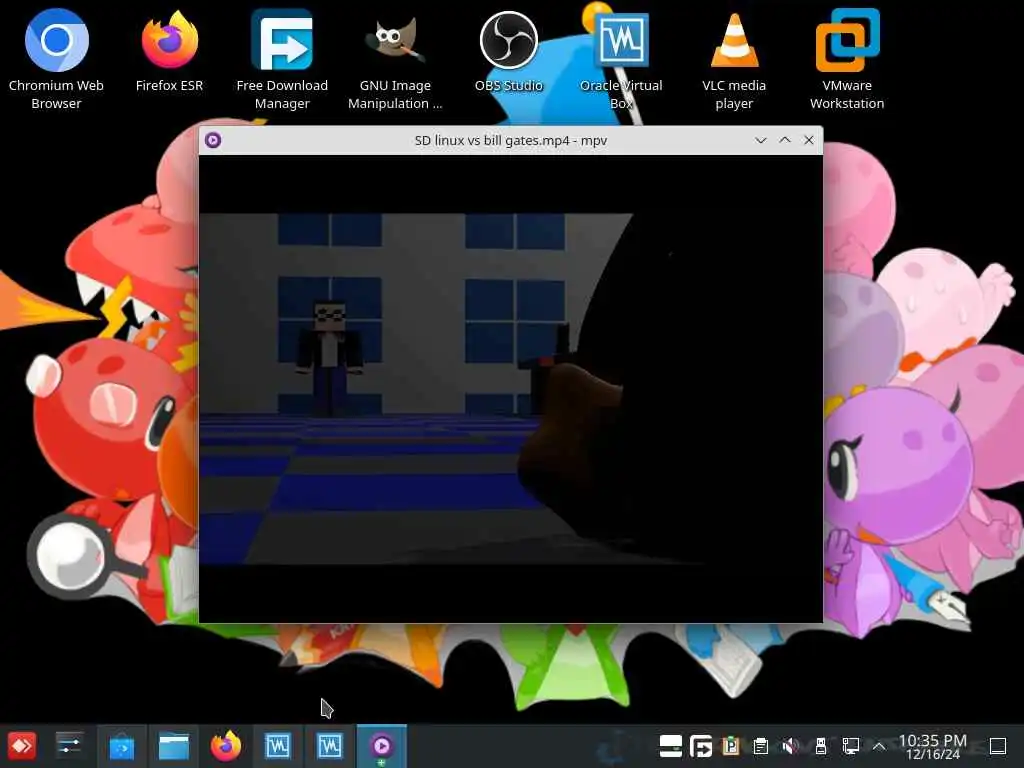Screen dimensions: 1024x768
Task: Launch Firefox ESR from the desktop
Action: tap(169, 51)
